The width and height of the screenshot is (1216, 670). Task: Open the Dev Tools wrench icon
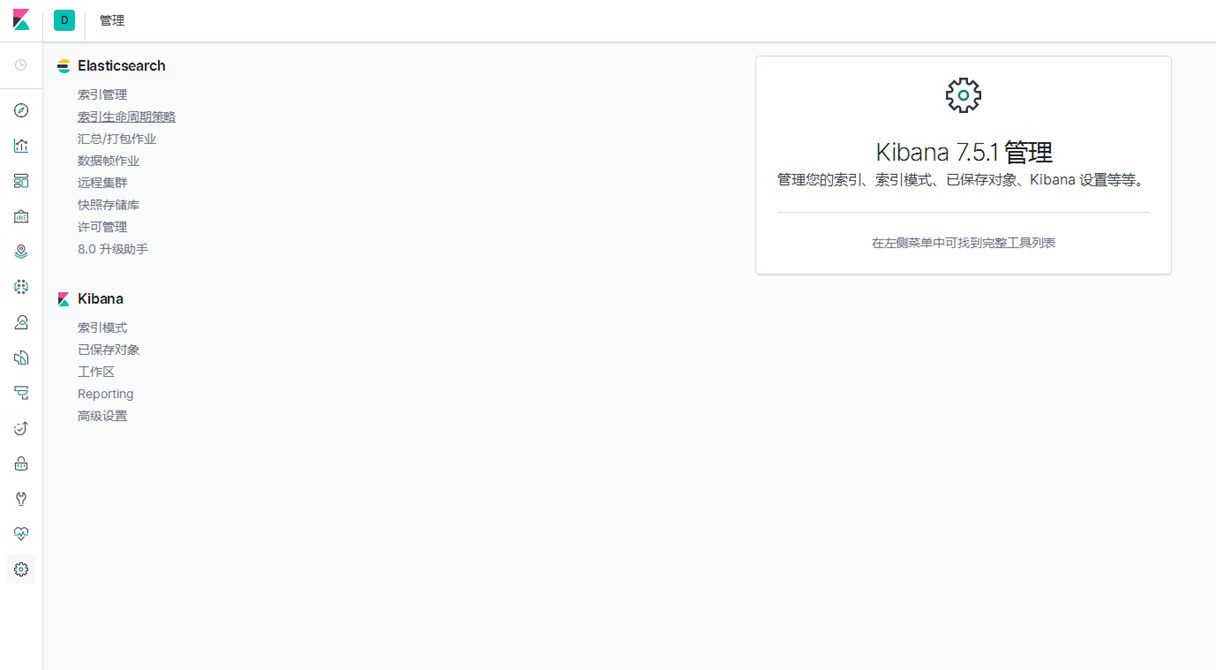click(21, 499)
